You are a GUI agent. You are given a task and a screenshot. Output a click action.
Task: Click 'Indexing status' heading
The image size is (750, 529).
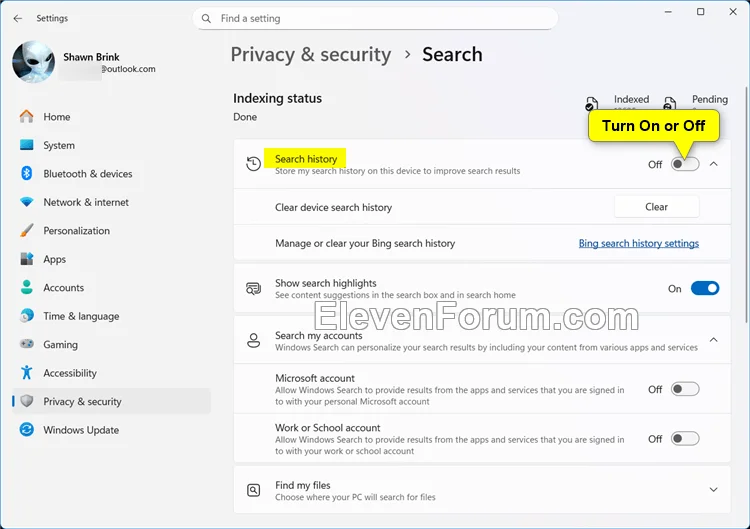click(x=277, y=98)
